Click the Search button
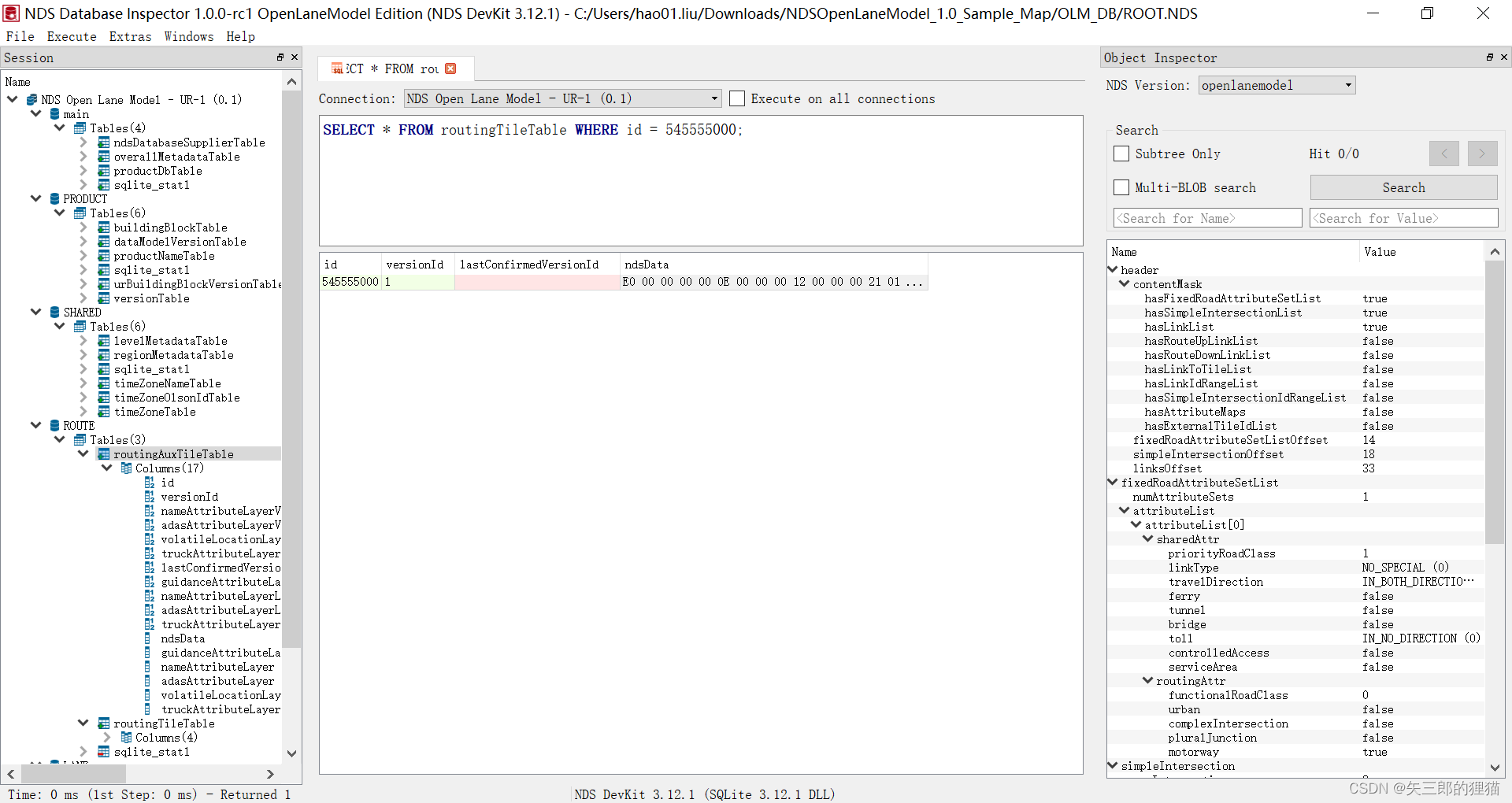 [x=1403, y=187]
